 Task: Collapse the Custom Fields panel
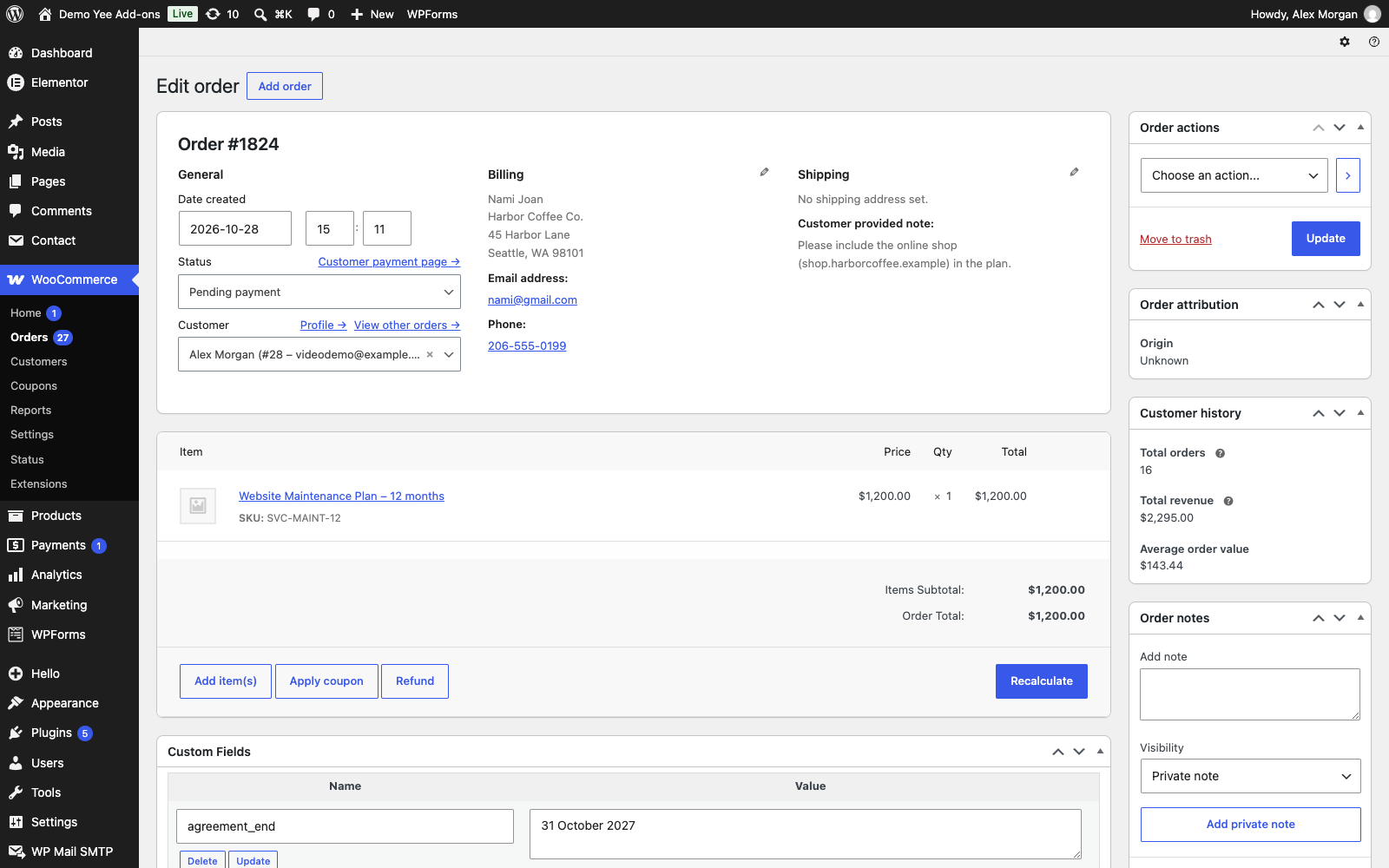[x=1100, y=752]
